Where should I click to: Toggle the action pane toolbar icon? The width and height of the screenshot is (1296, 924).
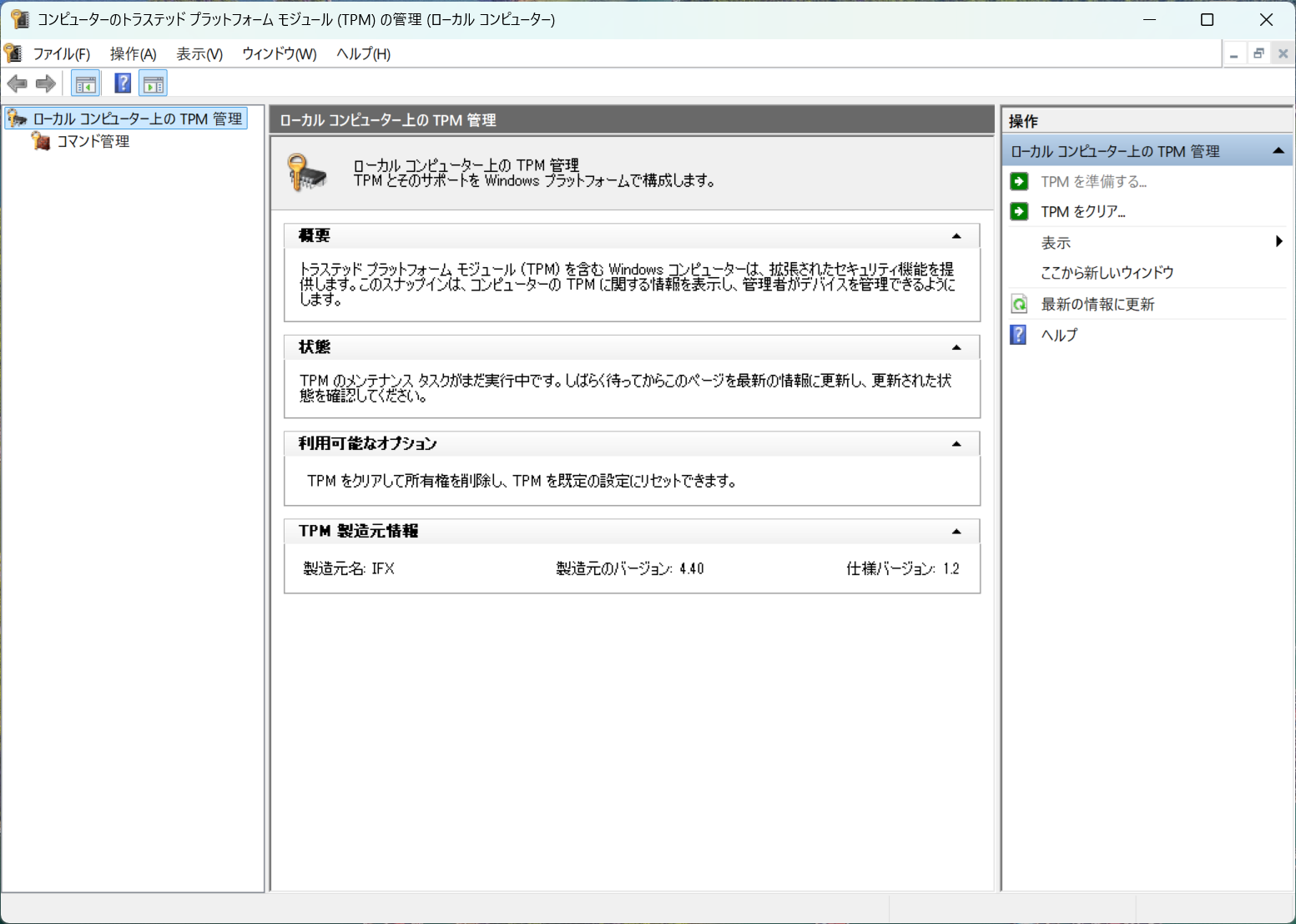coord(154,83)
